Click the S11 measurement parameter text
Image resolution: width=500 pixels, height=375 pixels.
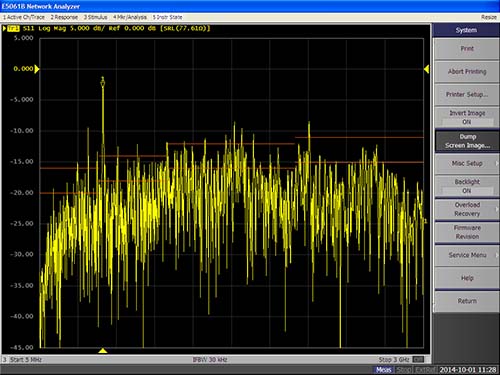29,28
